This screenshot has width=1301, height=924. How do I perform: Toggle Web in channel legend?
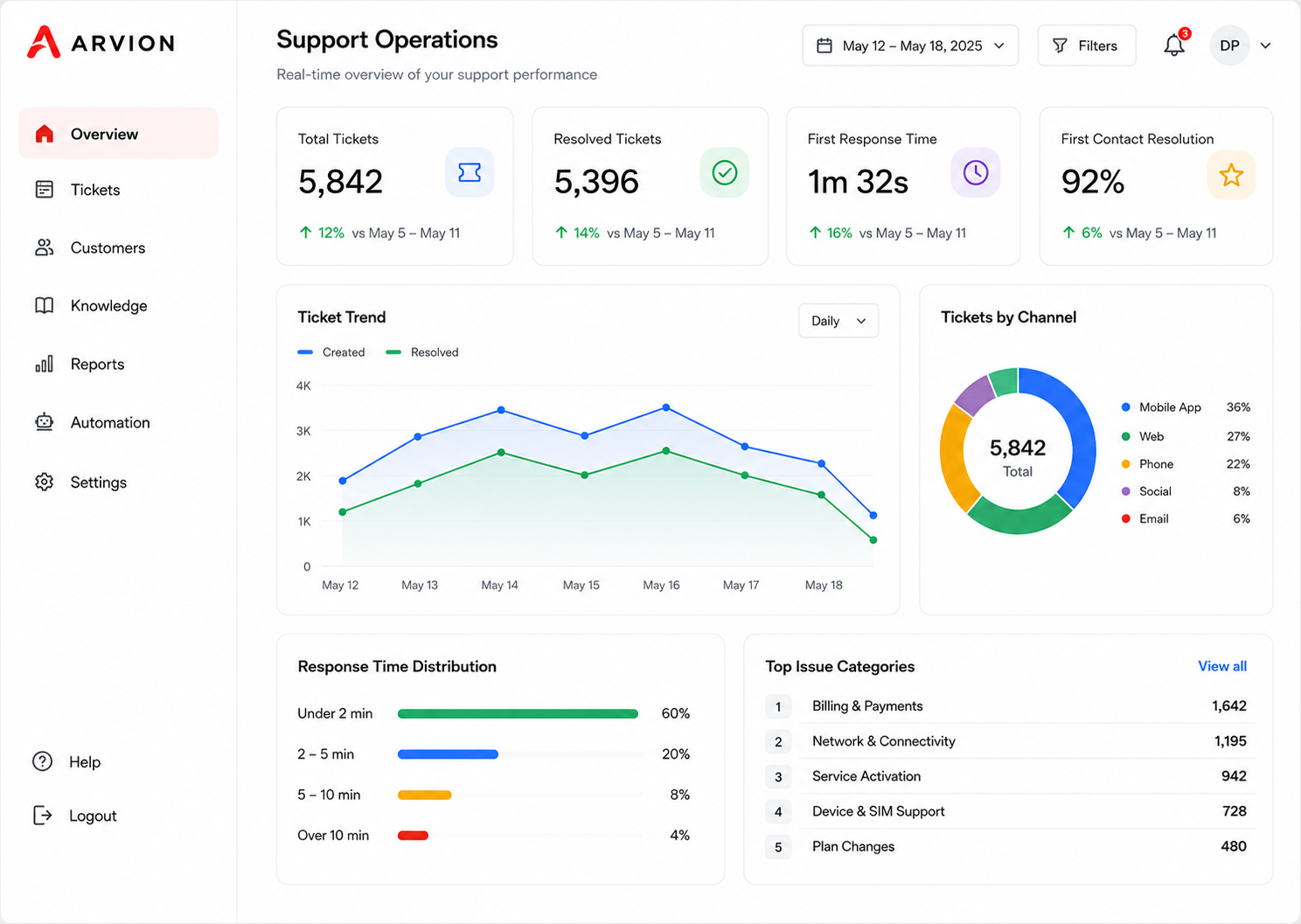point(1186,436)
